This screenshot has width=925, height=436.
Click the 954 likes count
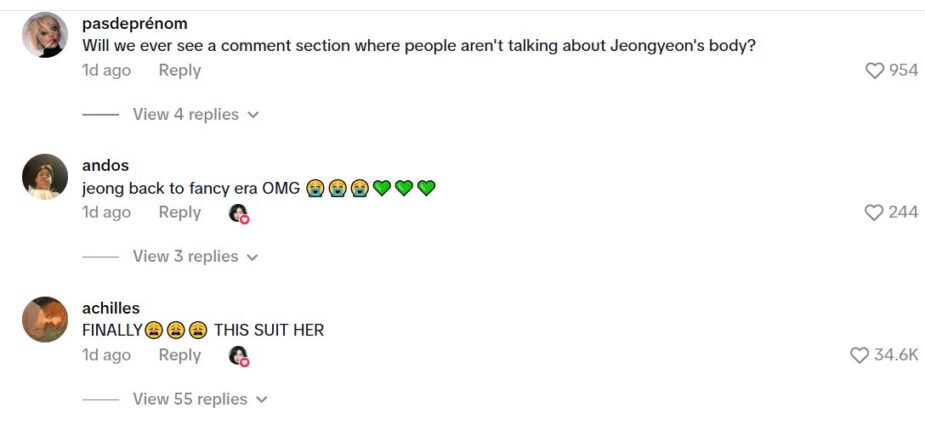click(903, 71)
